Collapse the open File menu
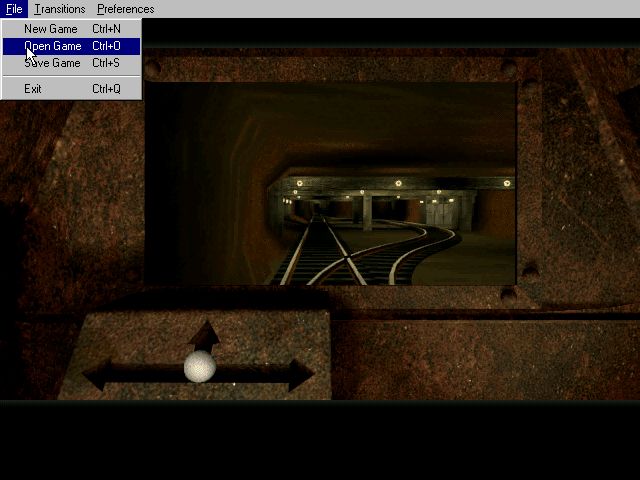 click(13, 9)
